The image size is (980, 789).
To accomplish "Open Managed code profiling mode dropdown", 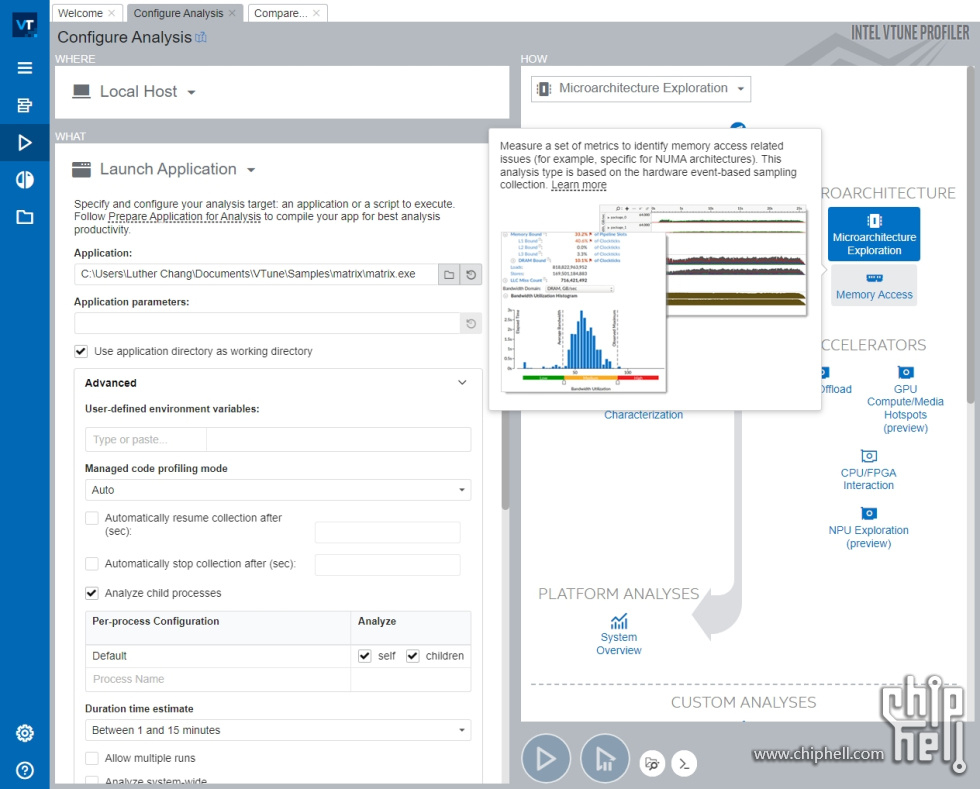I will click(x=278, y=490).
